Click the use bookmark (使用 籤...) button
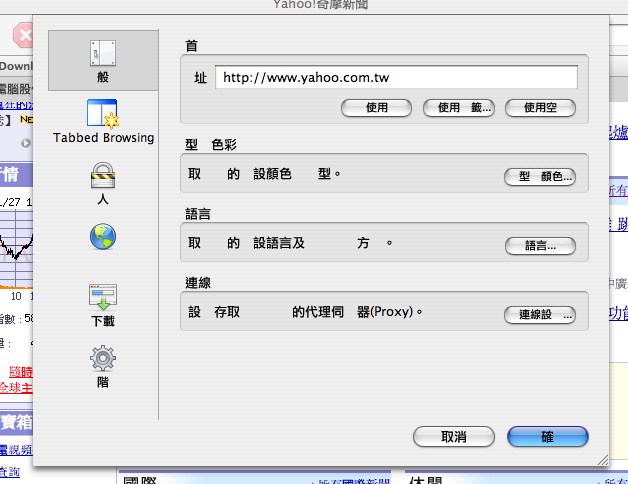This screenshot has height=484, width=628. pyautogui.click(x=459, y=107)
